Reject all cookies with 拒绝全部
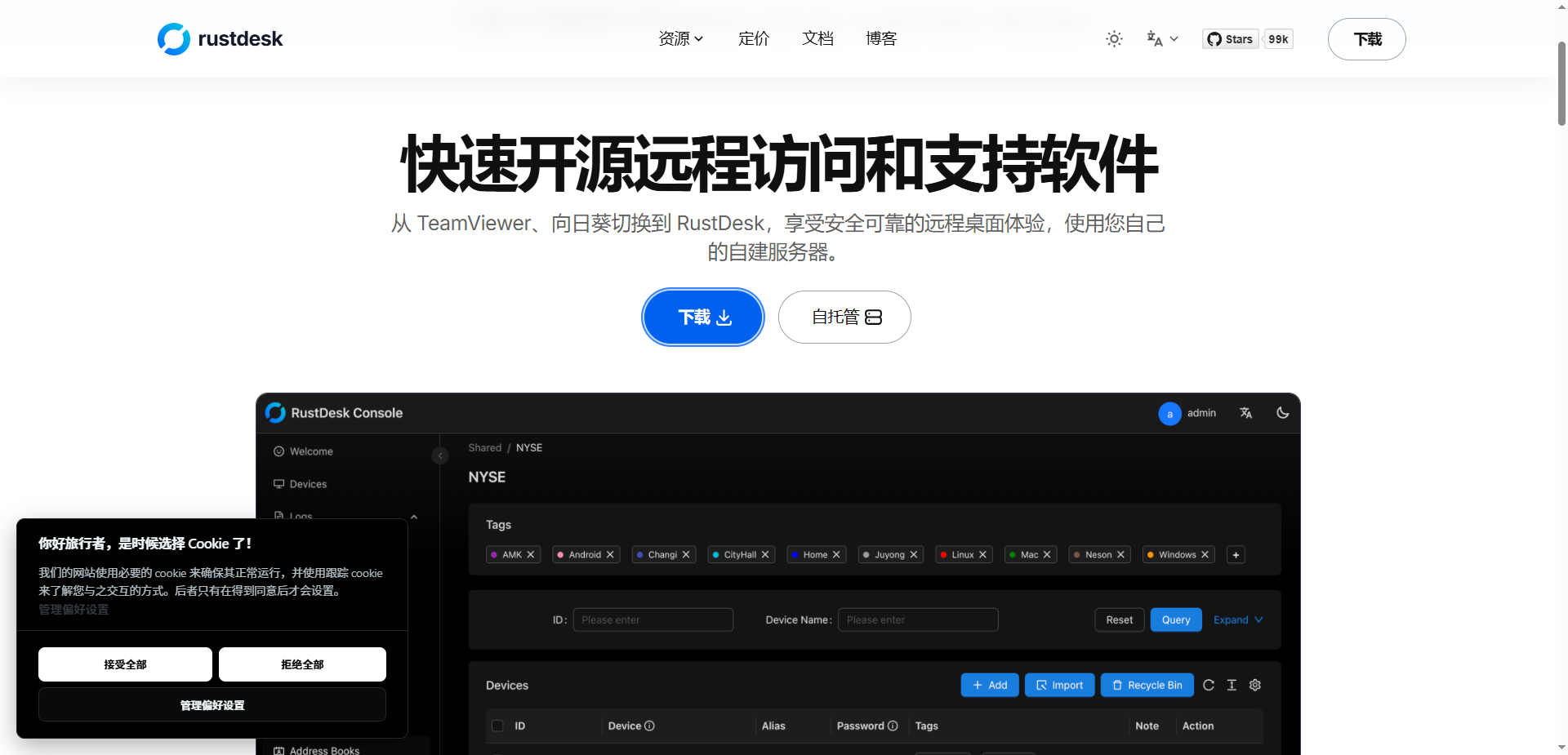 [x=302, y=664]
